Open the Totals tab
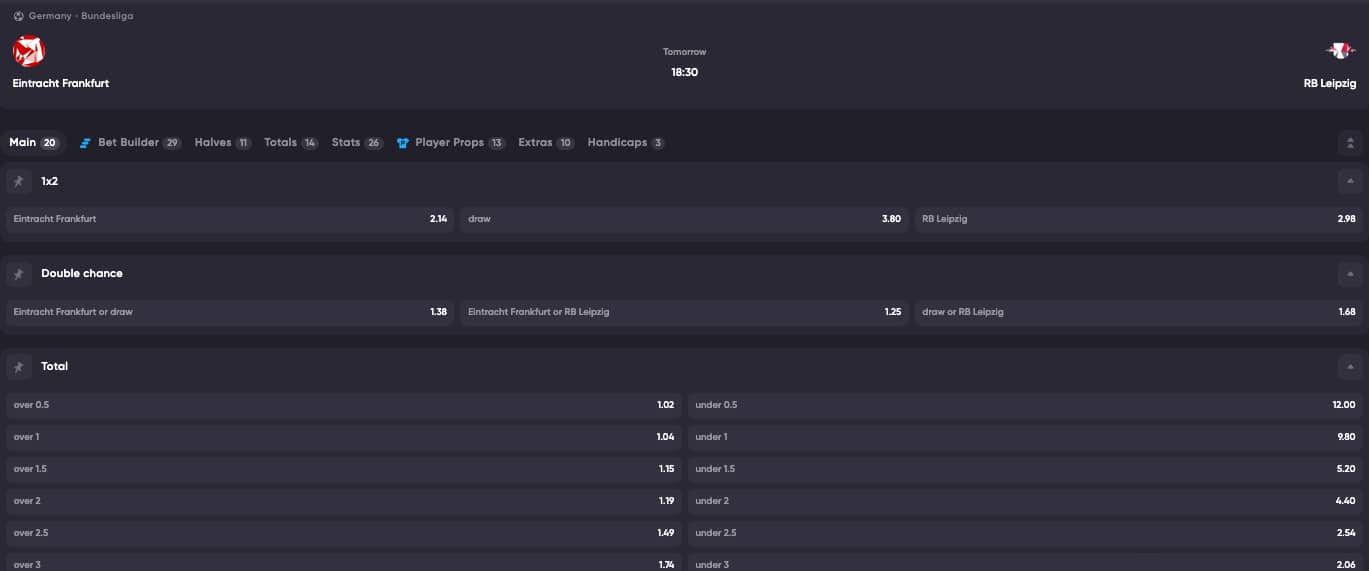Image resolution: width=1369 pixels, height=571 pixels. 291,143
